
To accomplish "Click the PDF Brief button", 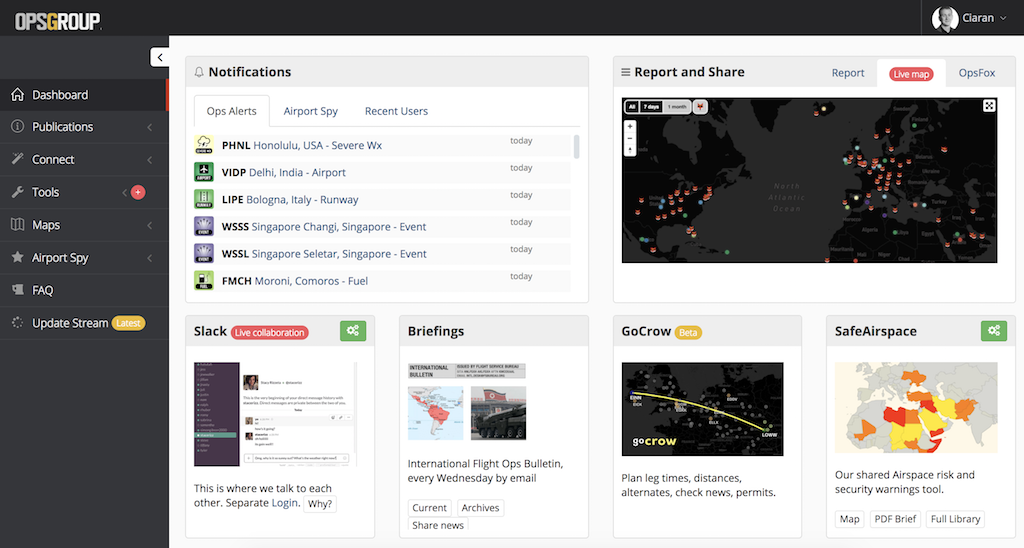I will [895, 519].
